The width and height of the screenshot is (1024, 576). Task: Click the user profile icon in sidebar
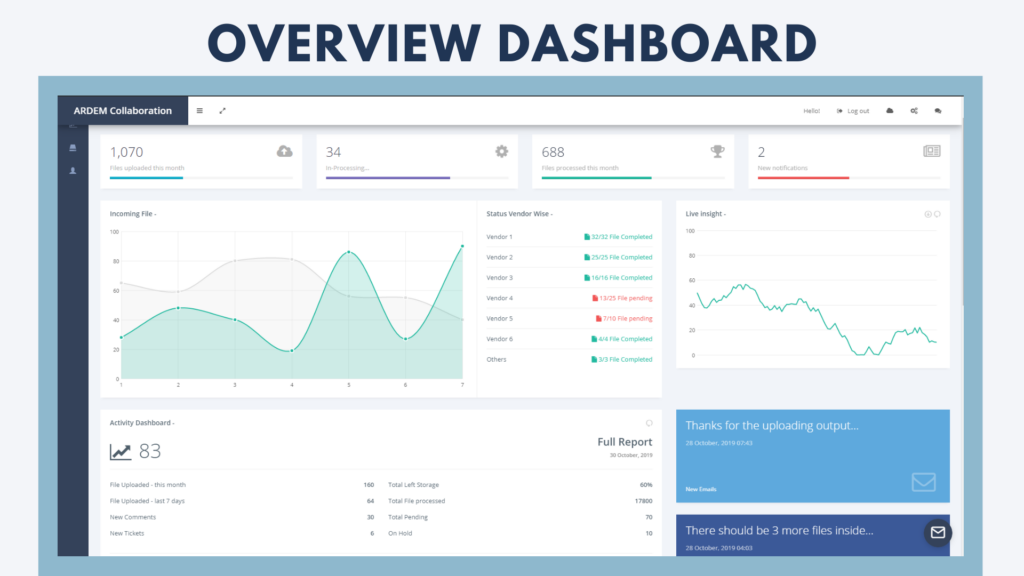pos(72,171)
